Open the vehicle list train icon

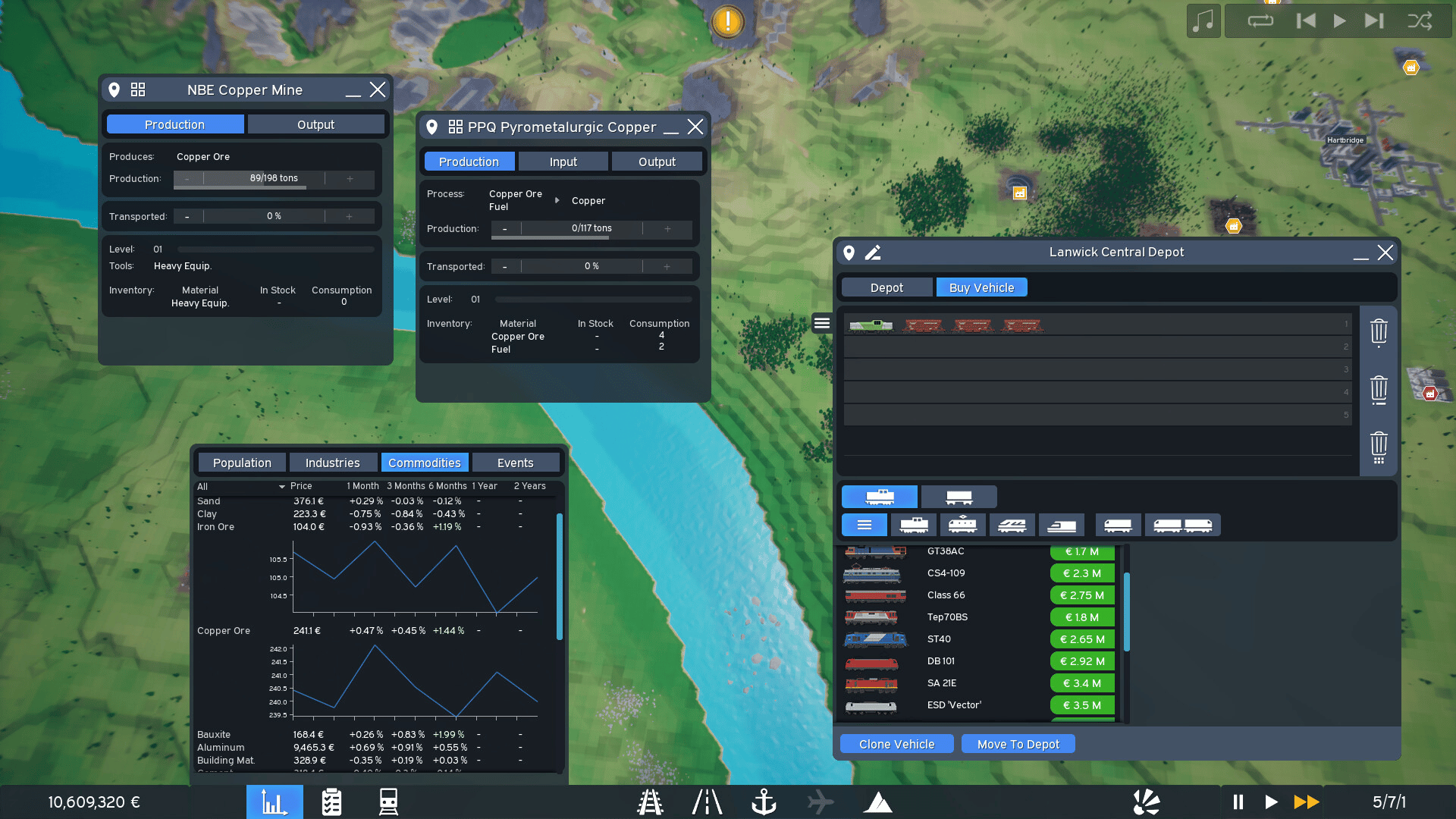[x=388, y=802]
